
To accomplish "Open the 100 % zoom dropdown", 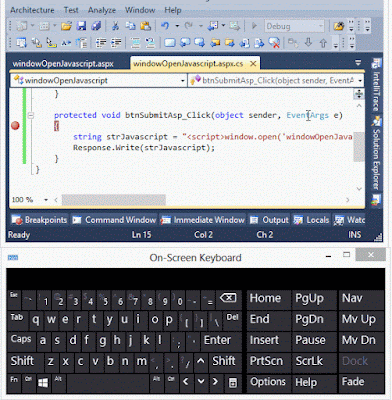I will point(46,200).
